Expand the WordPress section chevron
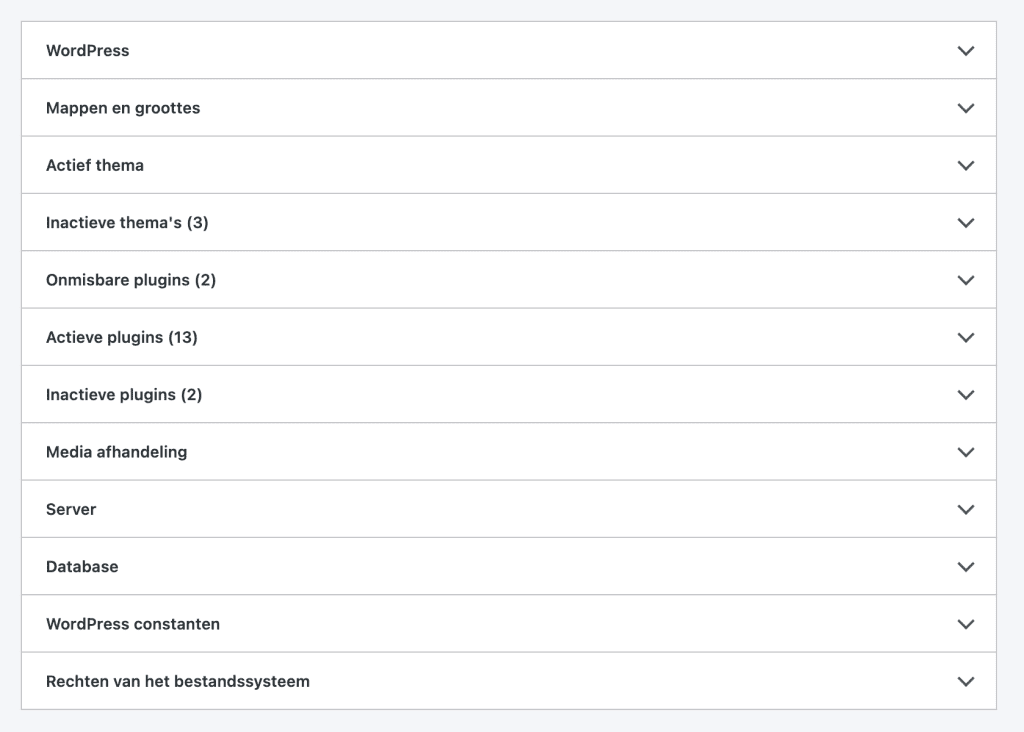 click(x=965, y=51)
